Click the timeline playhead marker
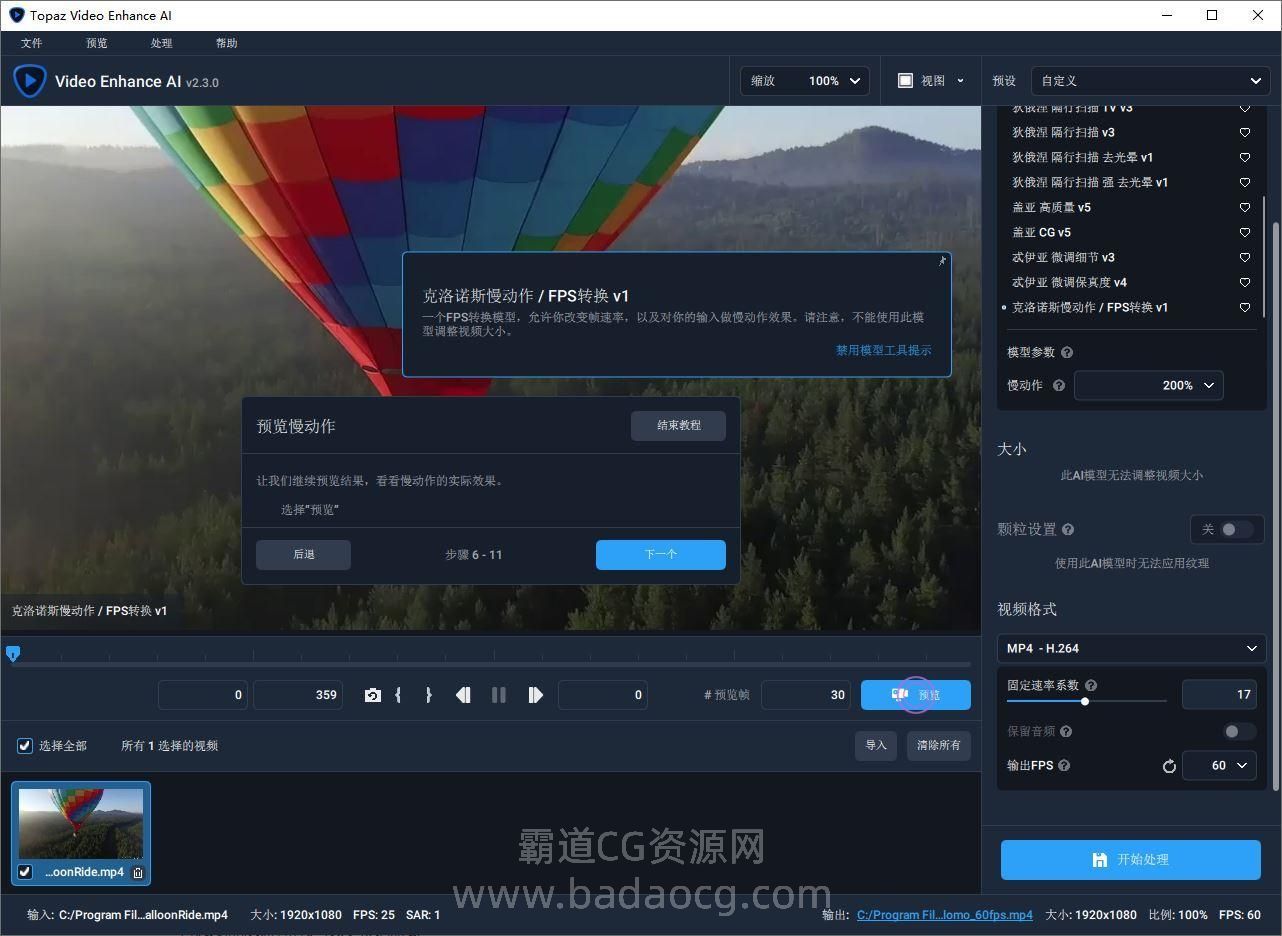The image size is (1282, 936). [13, 653]
